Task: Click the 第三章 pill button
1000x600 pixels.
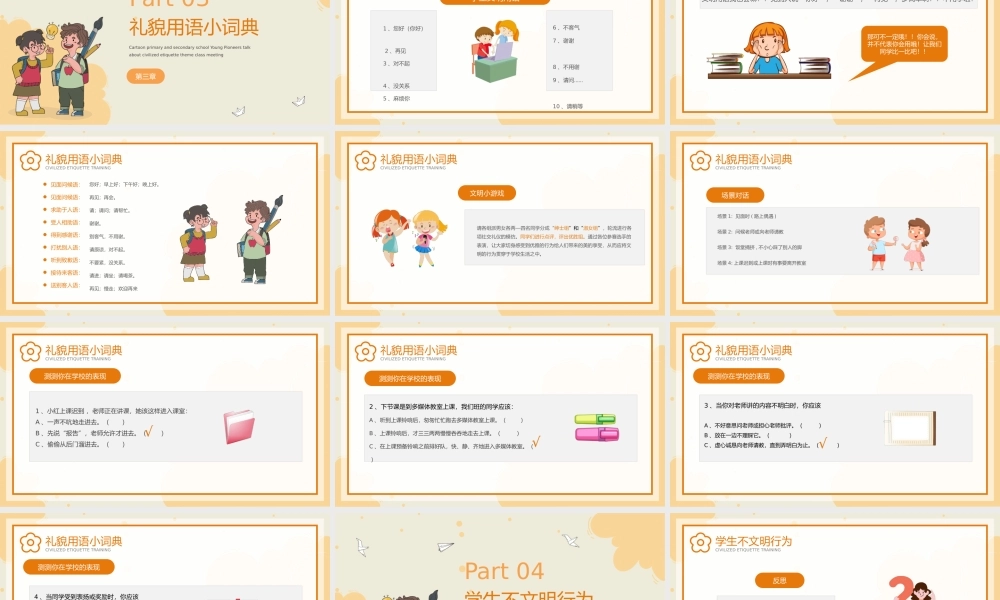Action: pyautogui.click(x=145, y=76)
